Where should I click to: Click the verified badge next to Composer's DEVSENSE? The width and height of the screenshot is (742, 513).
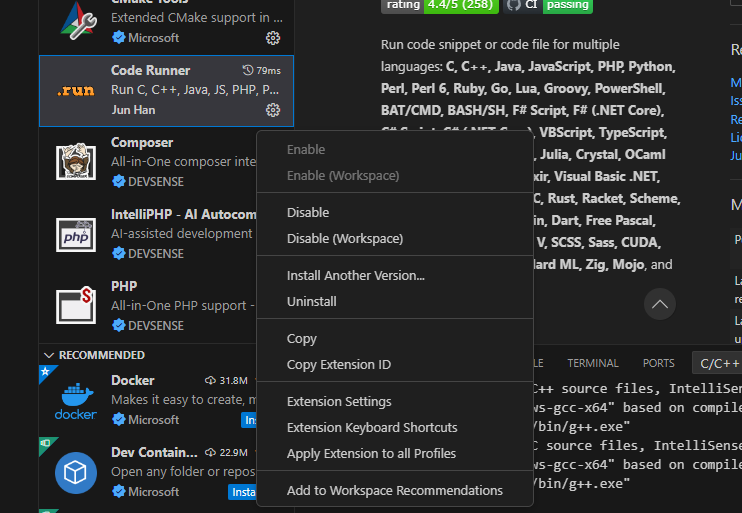pyautogui.click(x=118, y=181)
